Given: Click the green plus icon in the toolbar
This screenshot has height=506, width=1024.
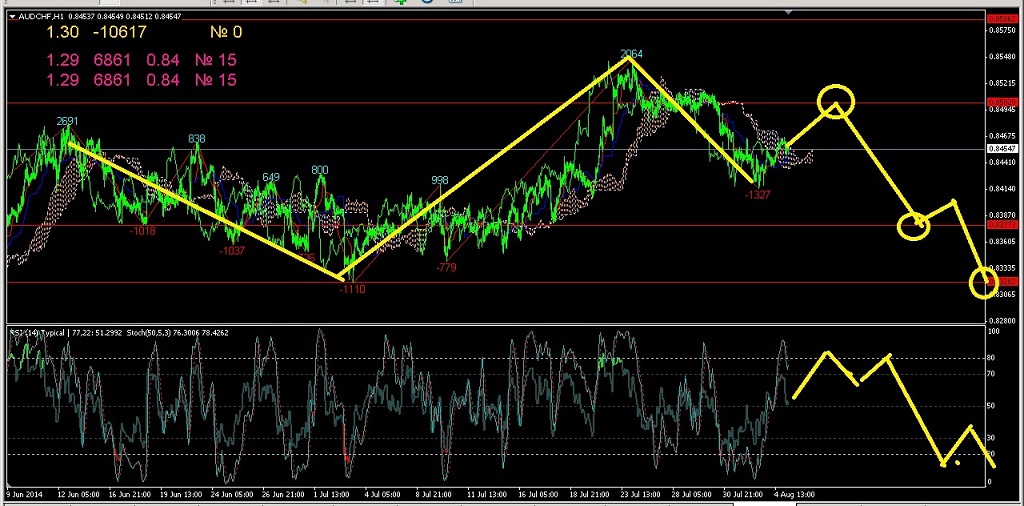Looking at the screenshot, I should tap(398, 3).
